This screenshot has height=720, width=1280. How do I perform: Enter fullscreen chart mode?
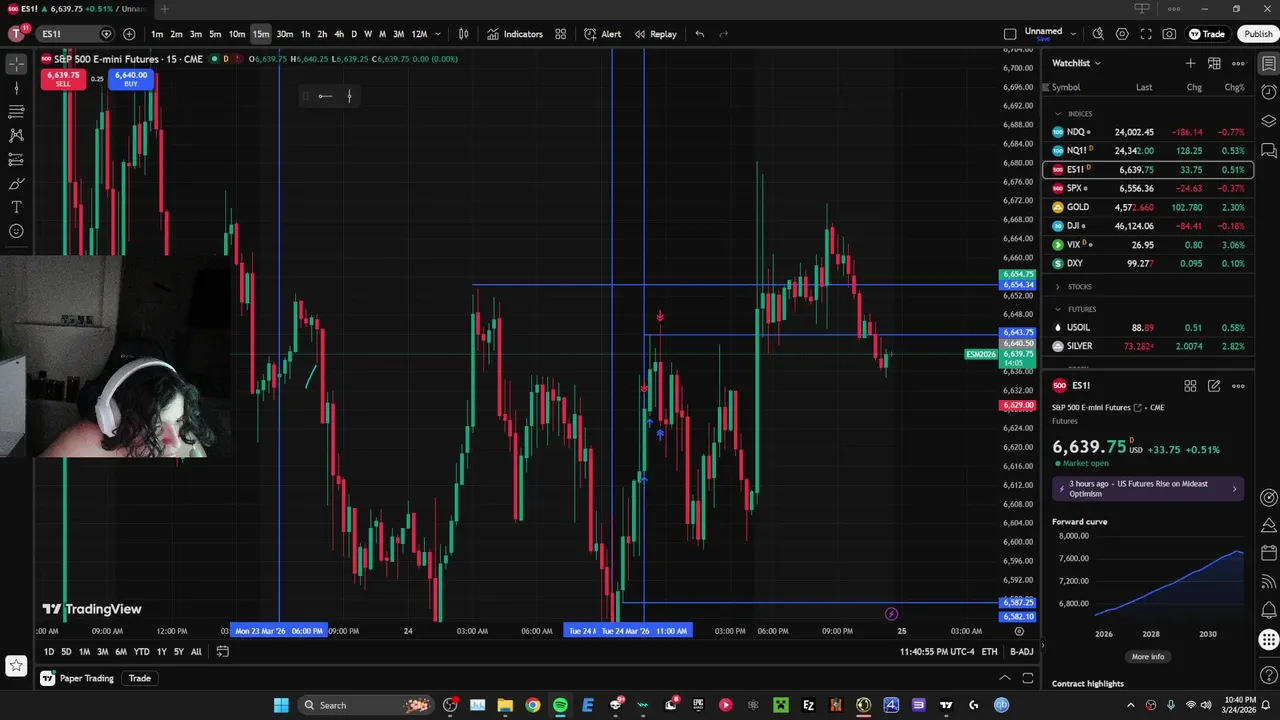[x=1146, y=34]
